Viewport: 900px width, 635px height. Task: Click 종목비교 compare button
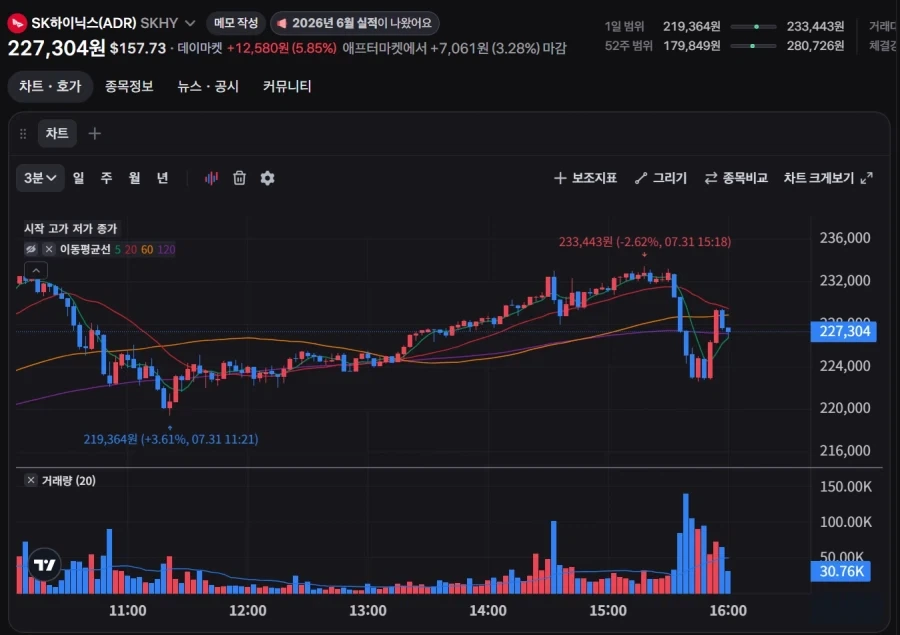click(x=736, y=178)
